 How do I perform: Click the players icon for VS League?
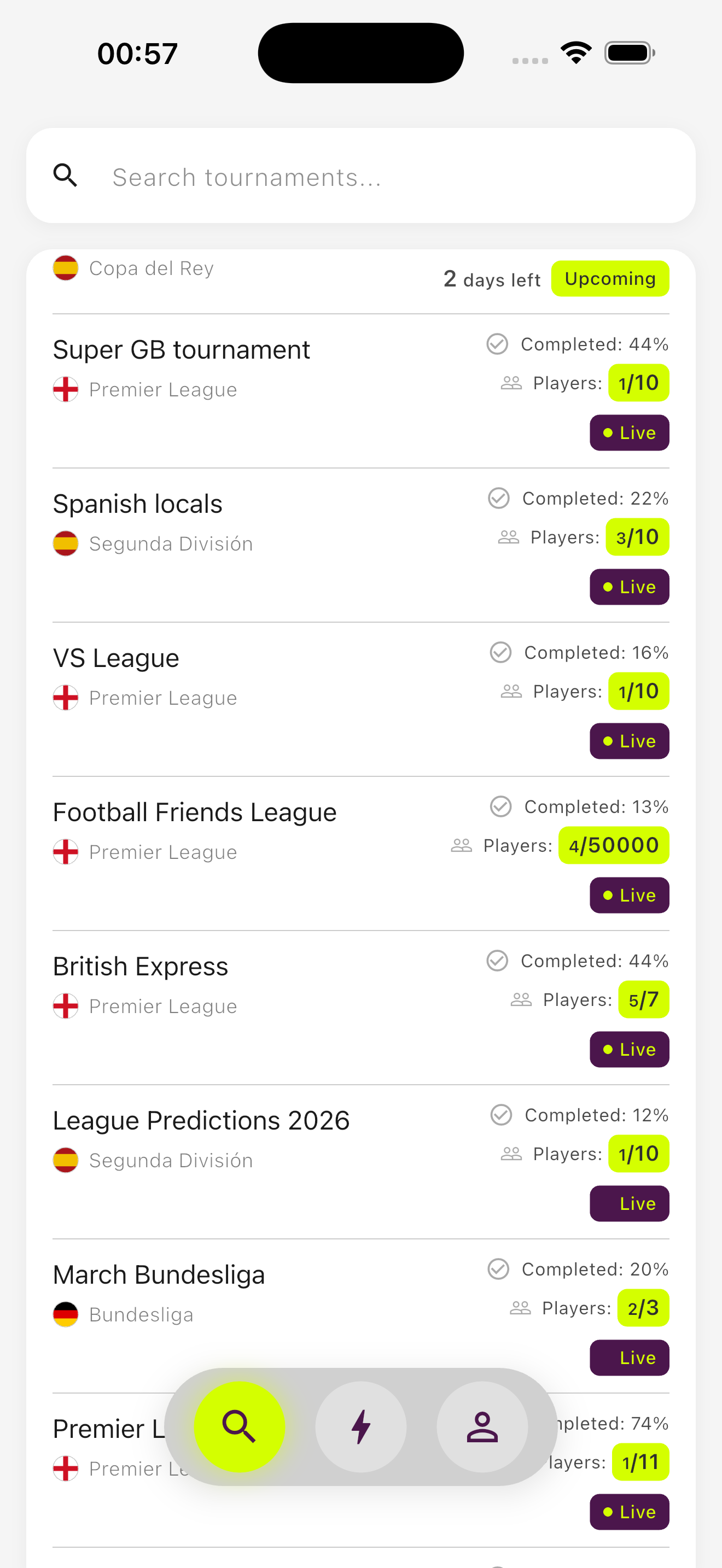click(511, 691)
